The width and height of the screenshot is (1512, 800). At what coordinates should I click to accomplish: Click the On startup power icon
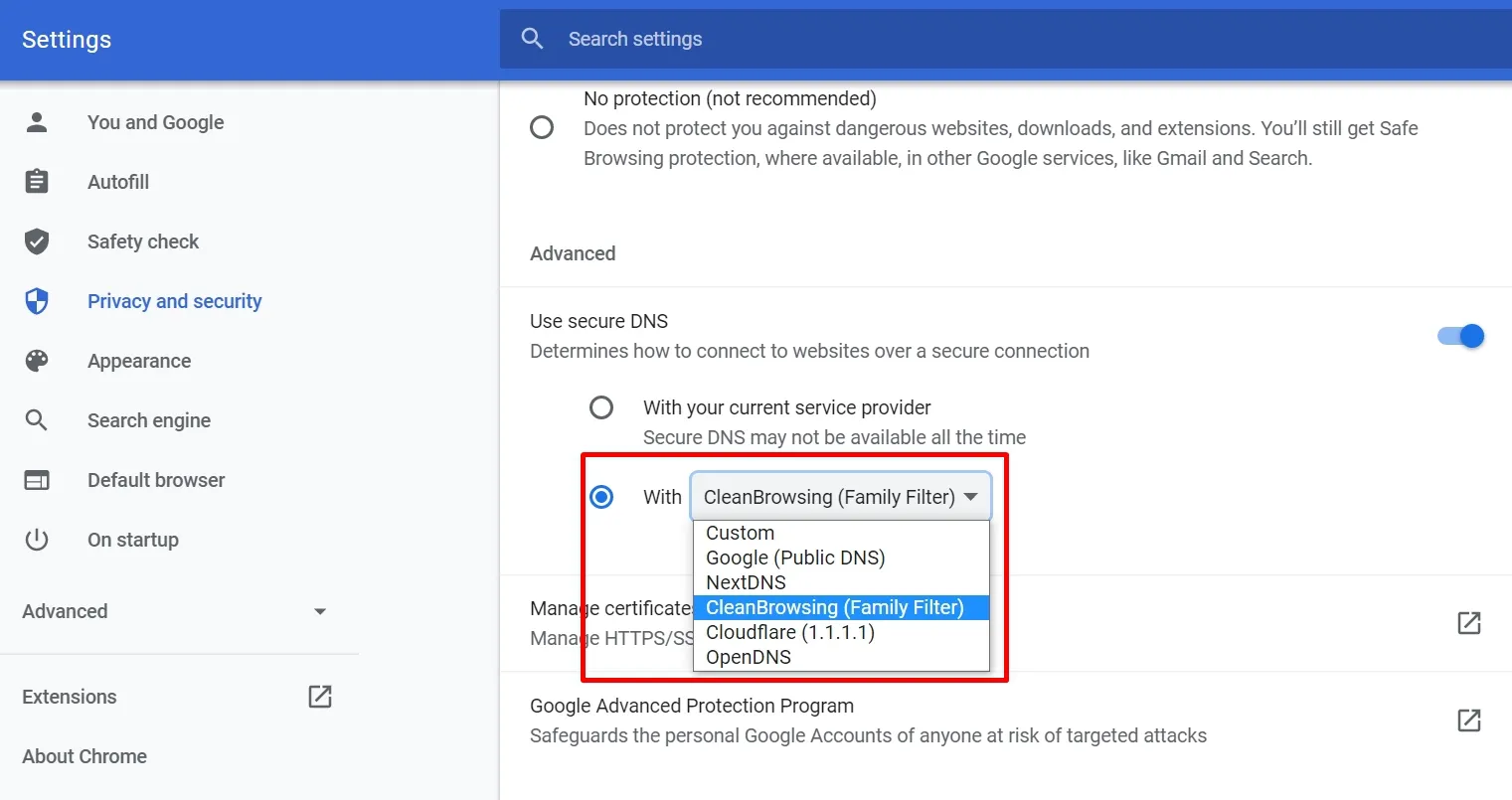pyautogui.click(x=37, y=540)
